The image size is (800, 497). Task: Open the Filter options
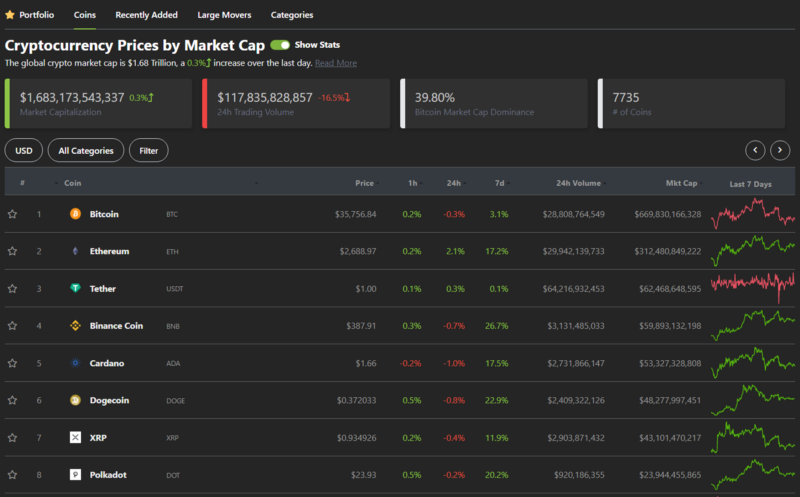[x=148, y=151]
